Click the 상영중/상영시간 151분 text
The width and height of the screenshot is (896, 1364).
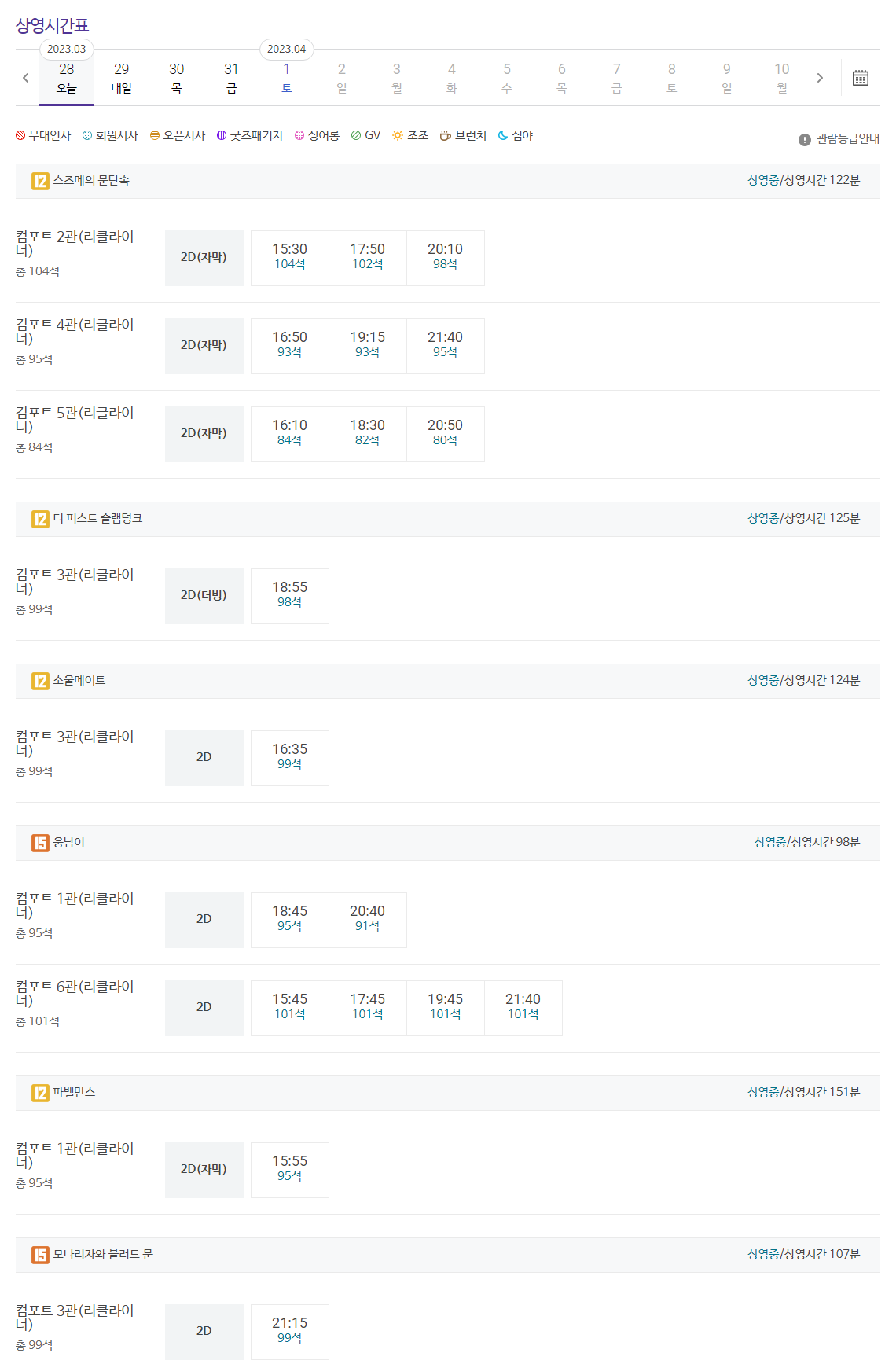[803, 1093]
